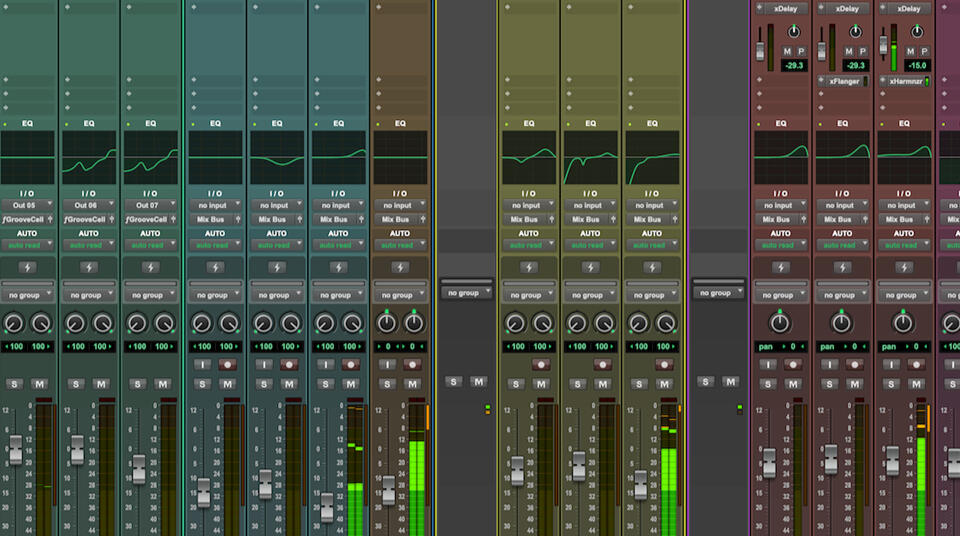Image resolution: width=960 pixels, height=536 pixels.
Task: Click left pan knob on Out 05 track
Action: point(14,323)
